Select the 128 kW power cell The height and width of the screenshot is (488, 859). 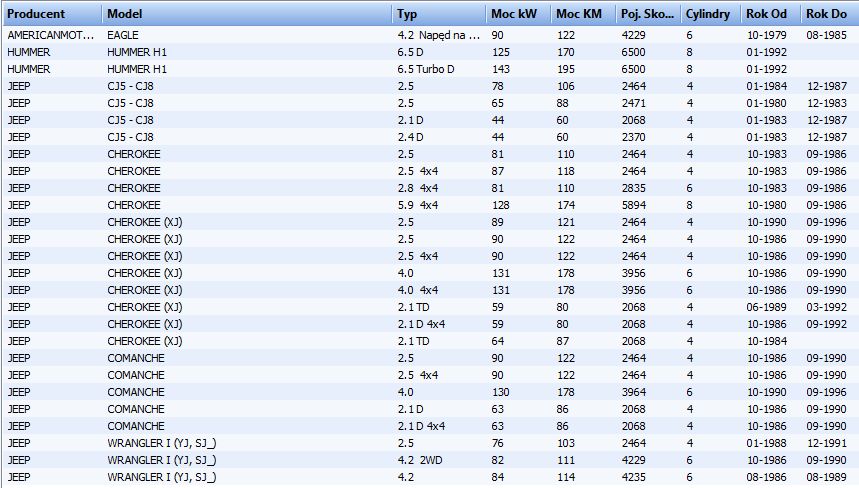500,205
